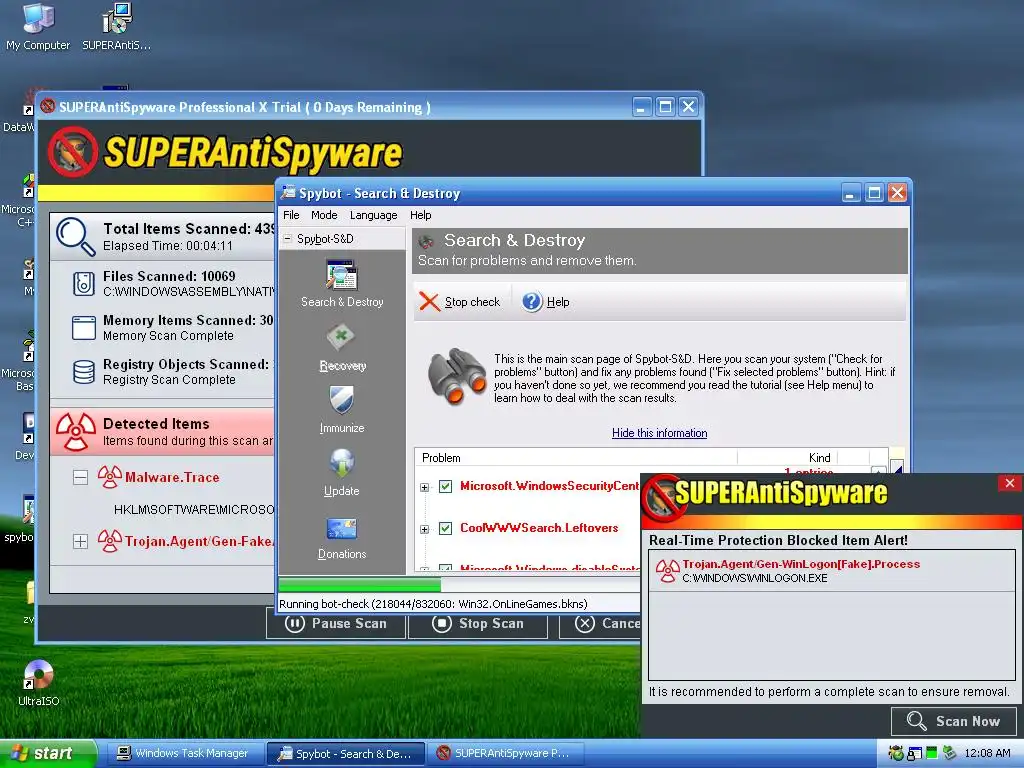
Task: Select the Trojan.Agent/Gen-Fake threat icon
Action: (110, 541)
